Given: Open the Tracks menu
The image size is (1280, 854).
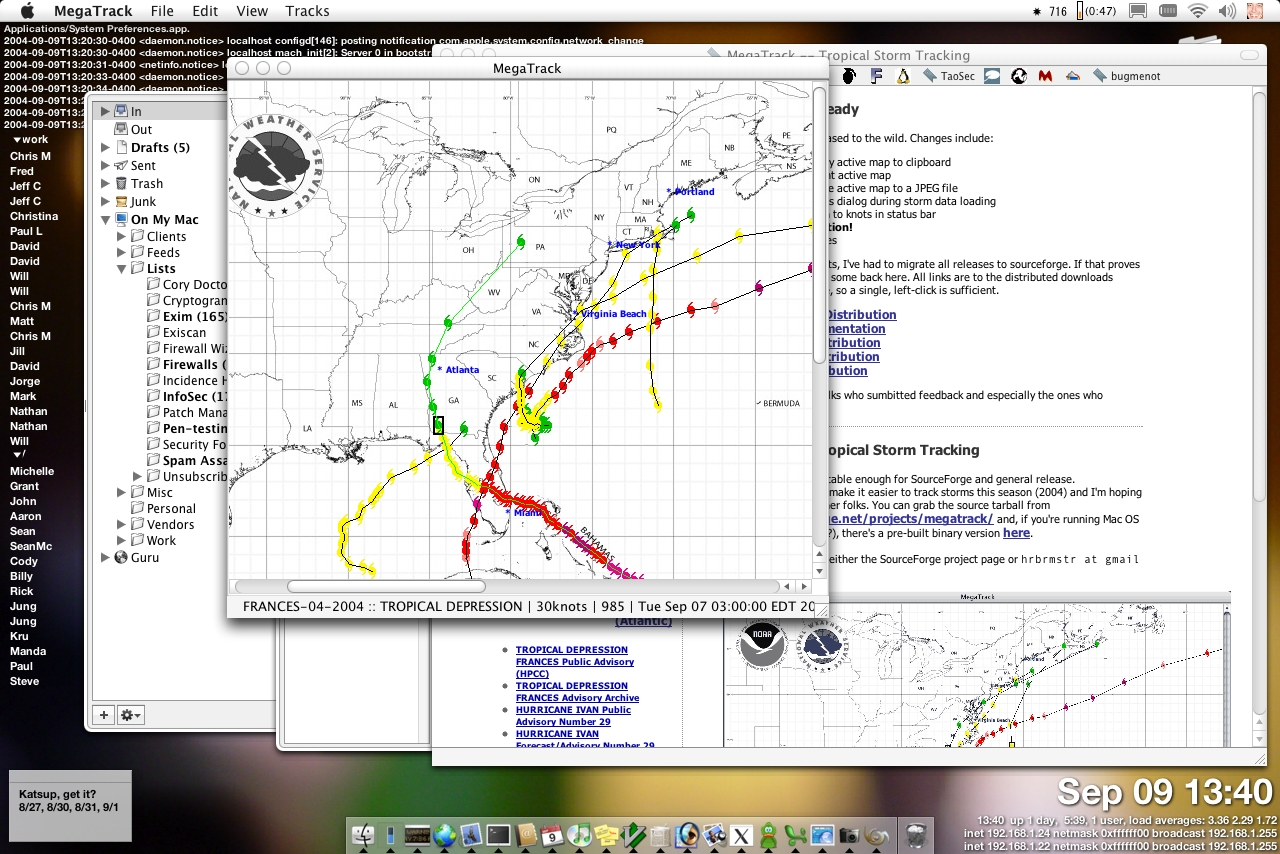Looking at the screenshot, I should [307, 11].
